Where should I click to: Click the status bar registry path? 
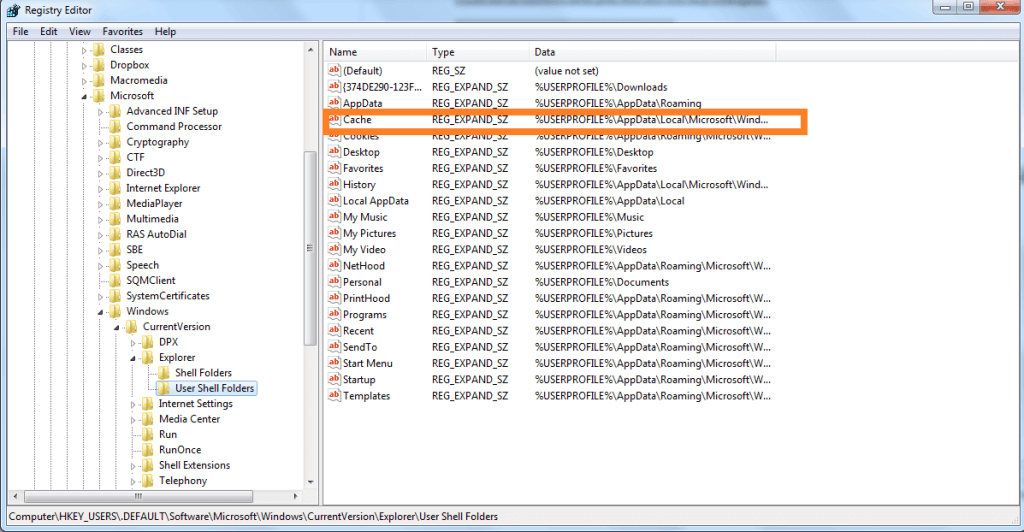(253, 516)
